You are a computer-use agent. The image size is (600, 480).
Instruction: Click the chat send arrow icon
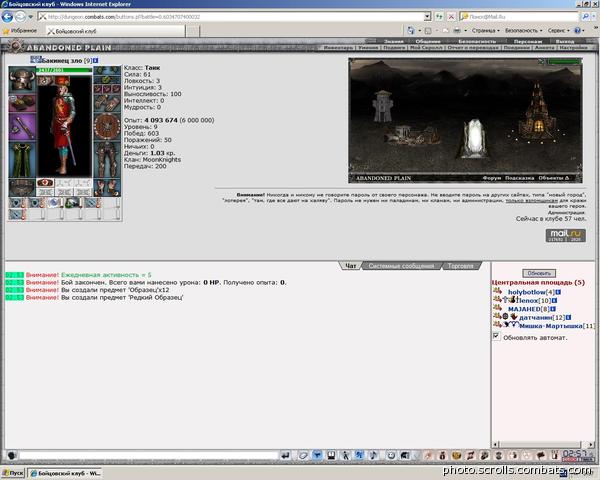pos(285,456)
